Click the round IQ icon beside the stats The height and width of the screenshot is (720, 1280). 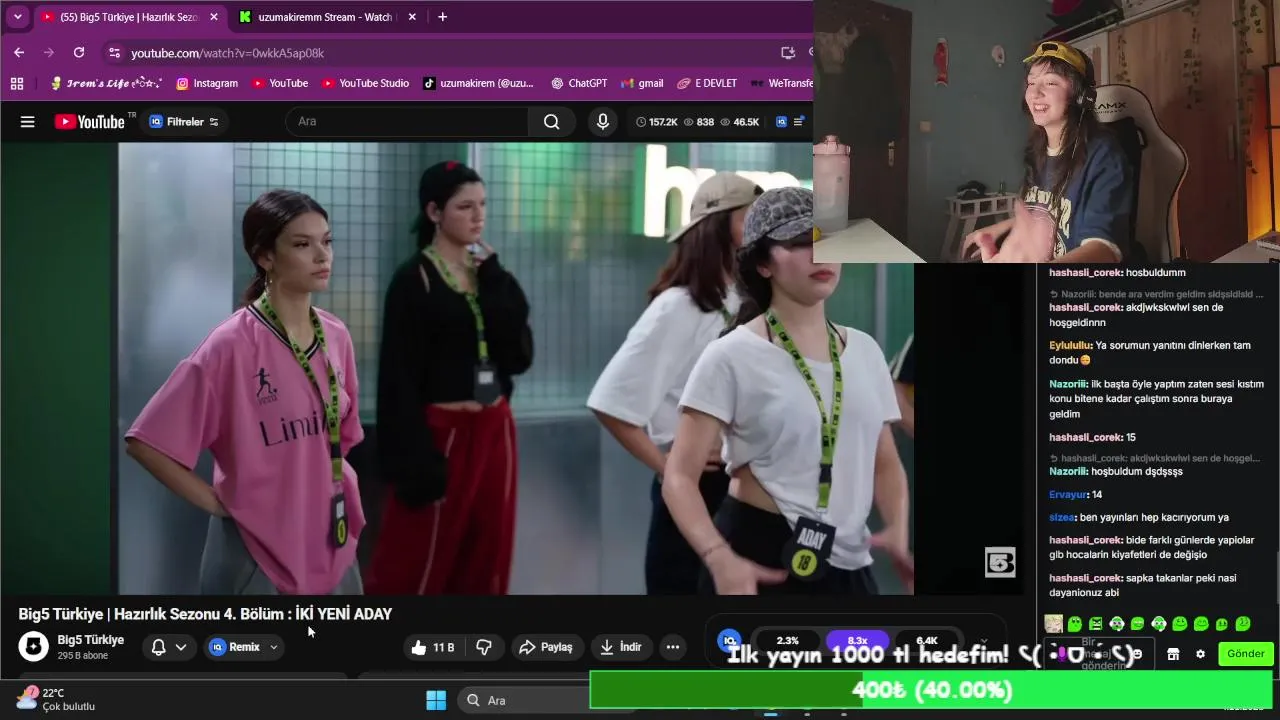[x=730, y=640]
